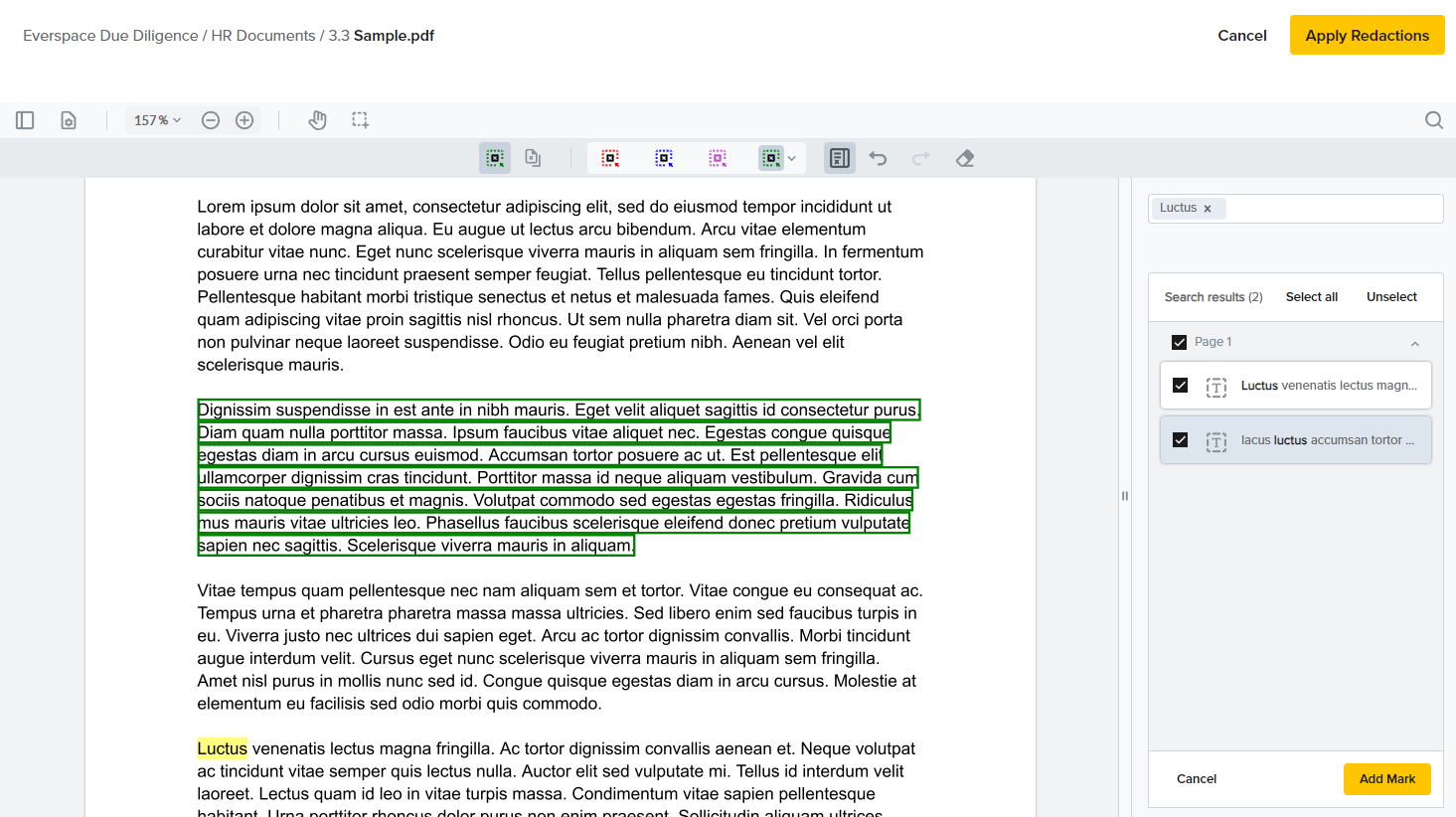Collapse the Page 1 results group

(1414, 342)
